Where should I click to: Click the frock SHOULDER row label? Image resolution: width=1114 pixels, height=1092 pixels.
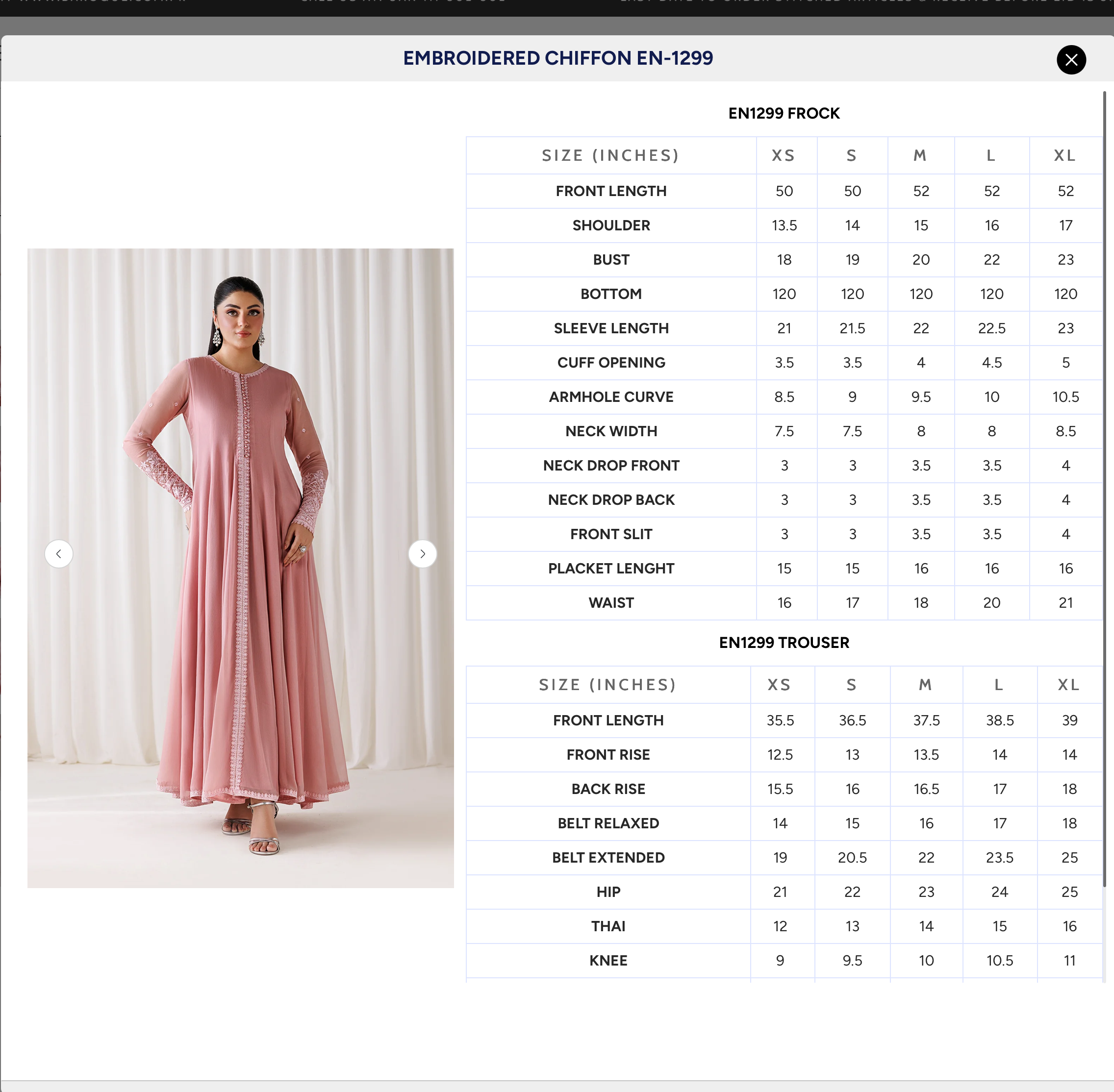tap(611, 225)
